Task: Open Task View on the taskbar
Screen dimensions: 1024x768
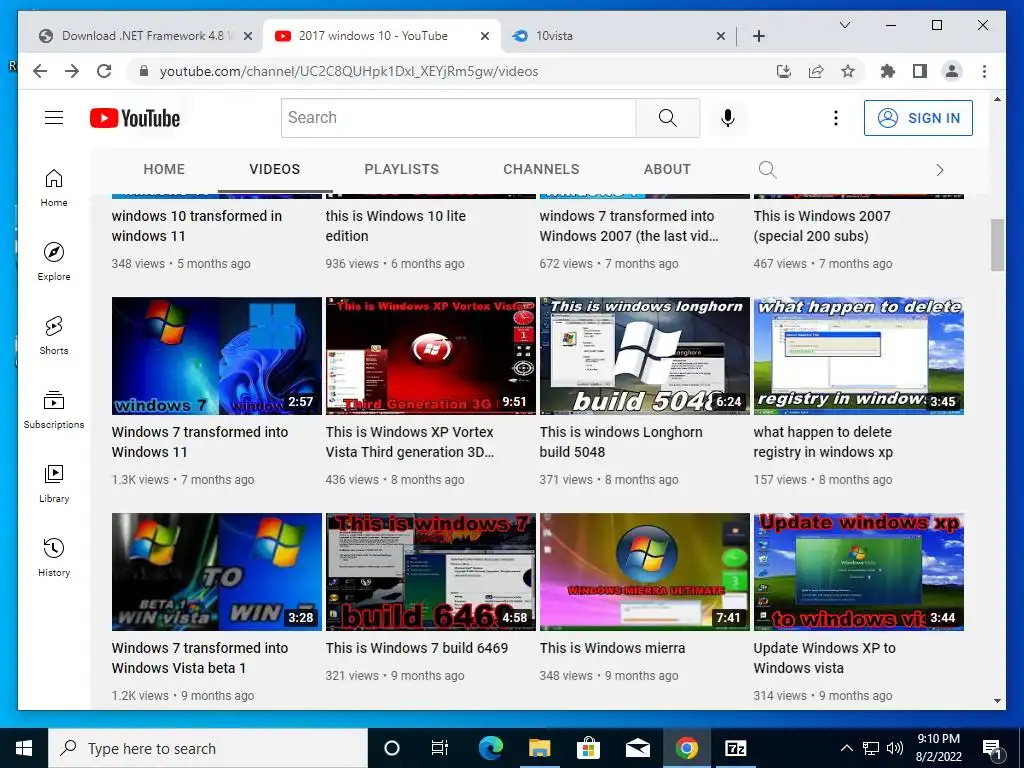Action: (440, 748)
